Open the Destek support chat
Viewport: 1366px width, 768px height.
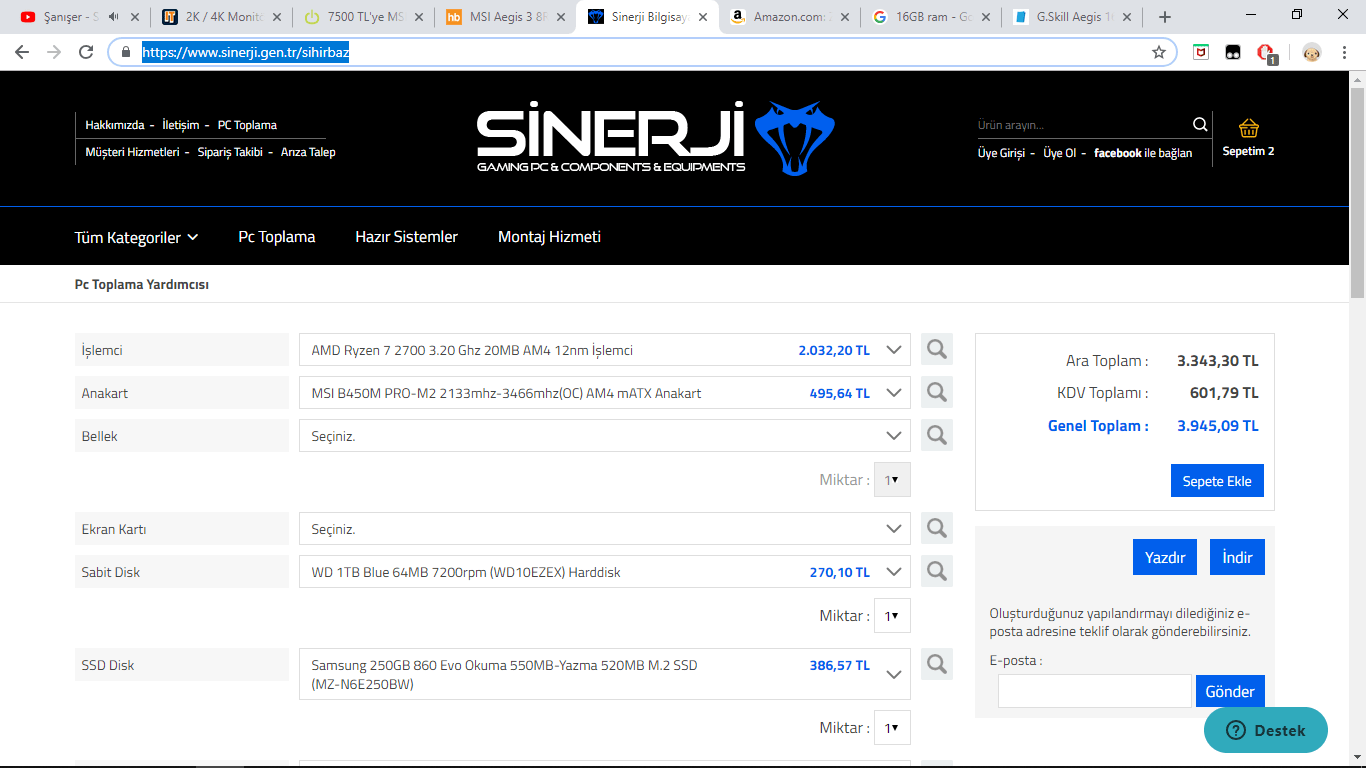(1266, 730)
